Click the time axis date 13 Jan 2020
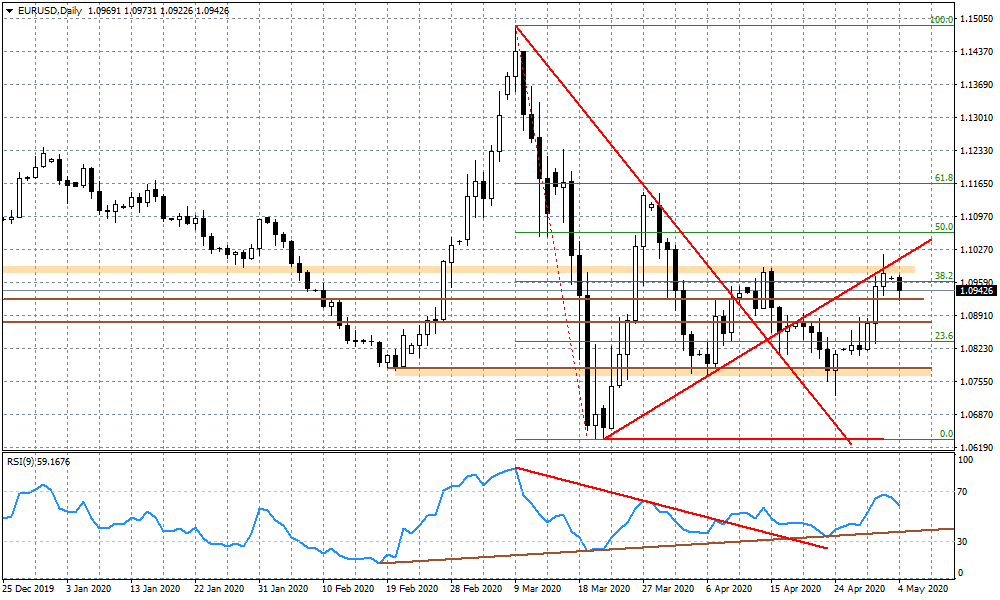The width and height of the screenshot is (1000, 600). point(156,589)
